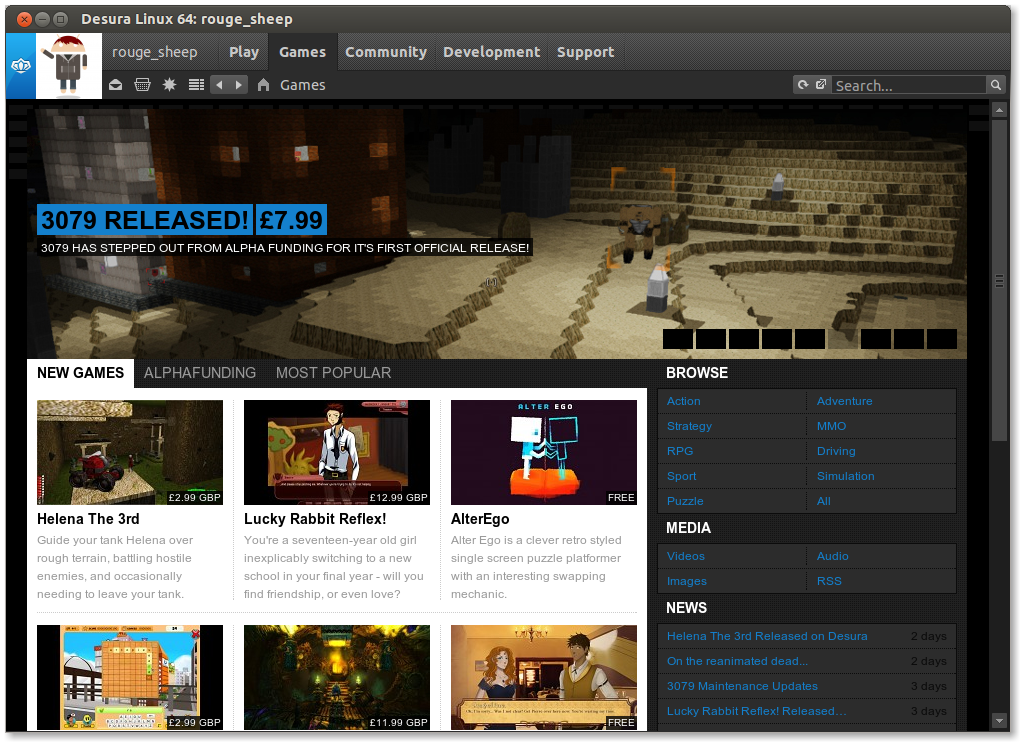Click the vertical scrollbar thumb
Viewport: 1020px width, 742px height.
click(999, 281)
